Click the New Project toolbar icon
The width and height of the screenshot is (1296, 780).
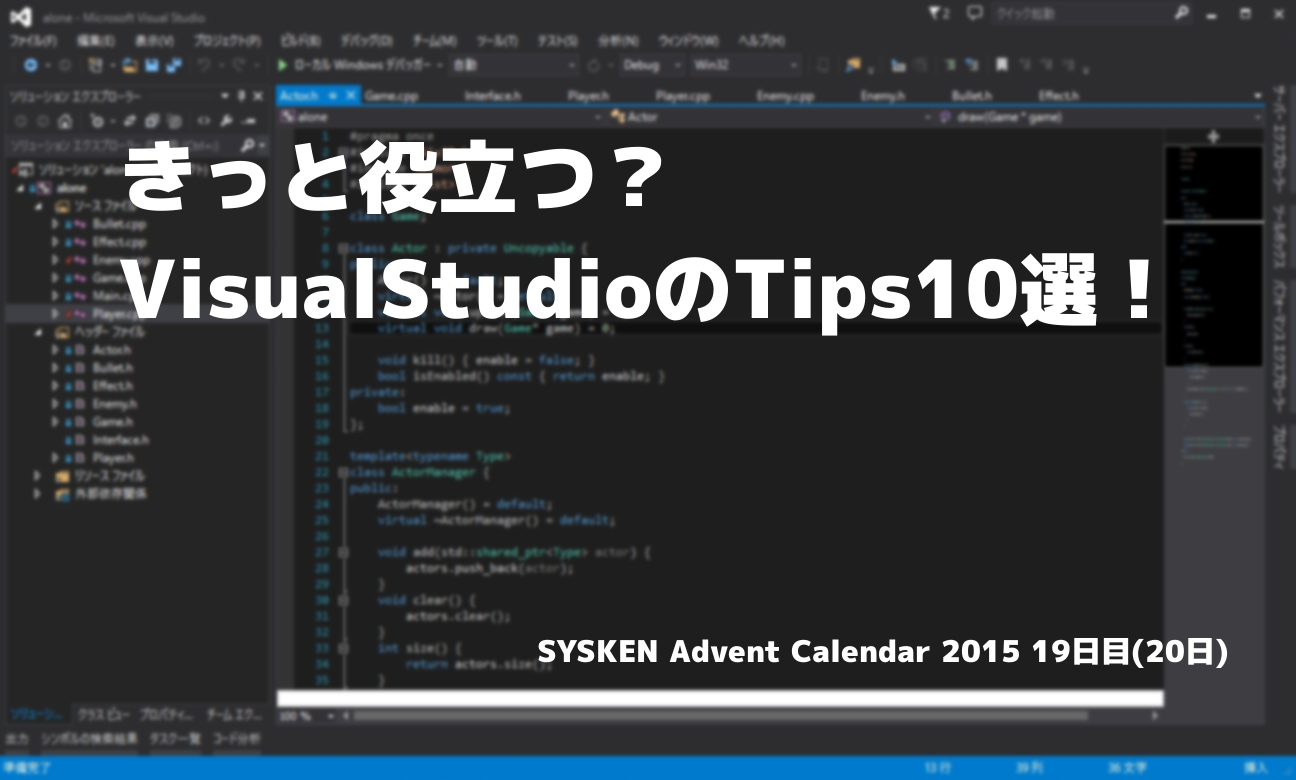point(96,65)
